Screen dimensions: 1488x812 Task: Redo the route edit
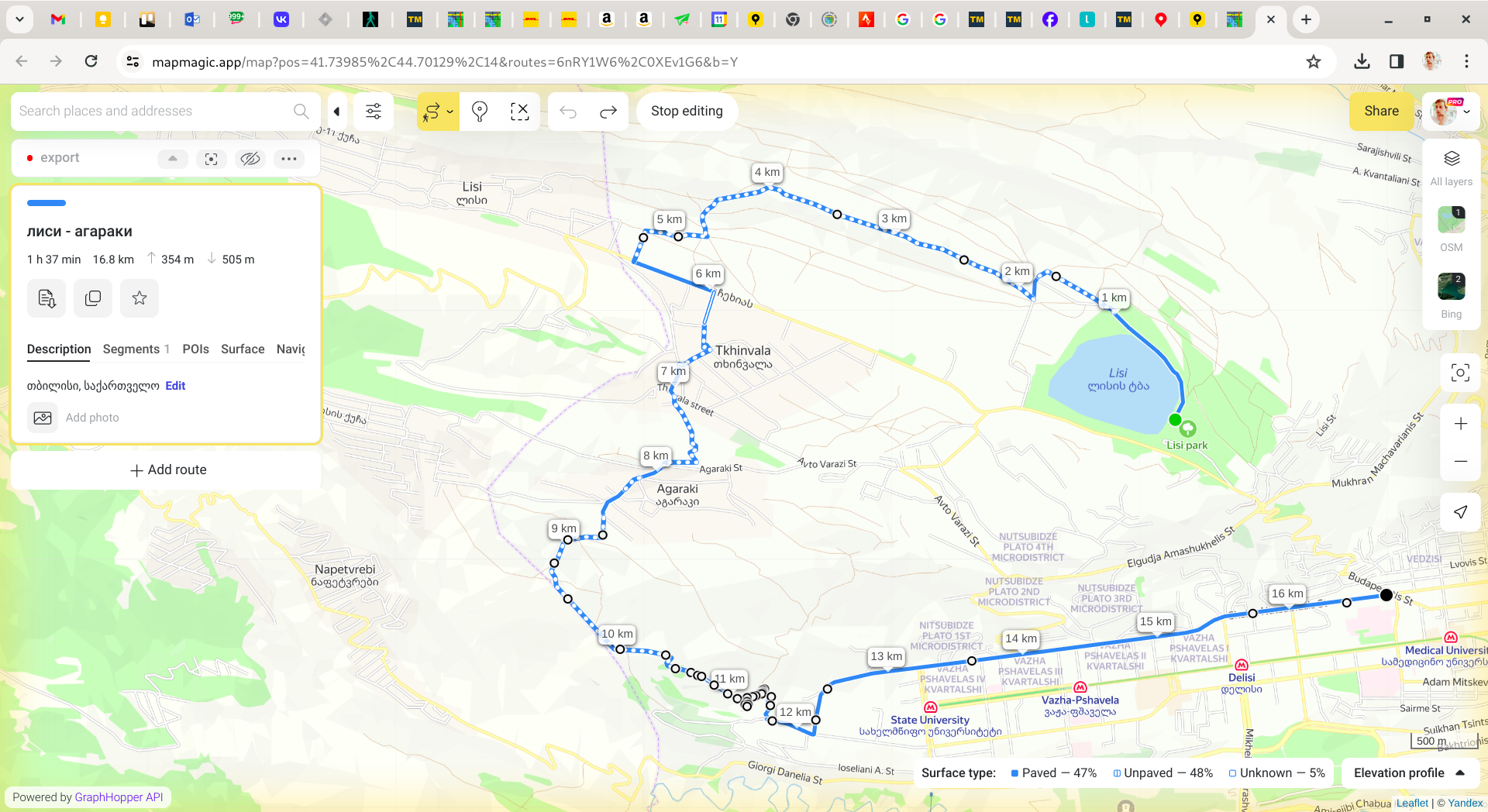pyautogui.click(x=608, y=112)
